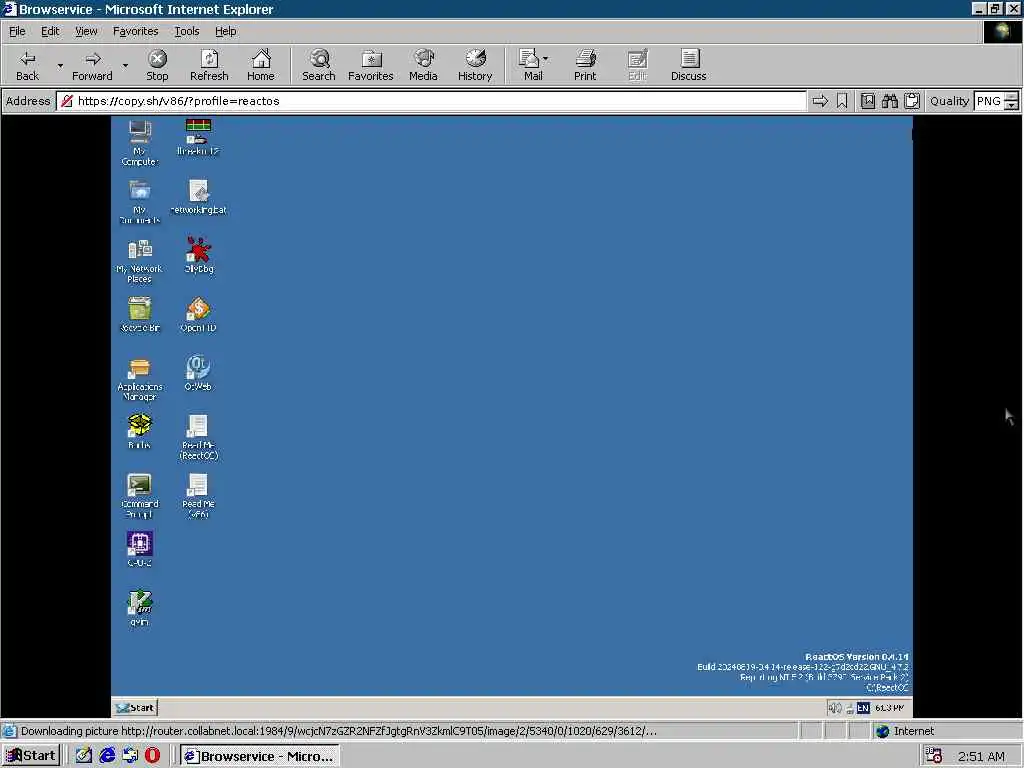
Task: Open the Help menu
Action: pos(225,31)
